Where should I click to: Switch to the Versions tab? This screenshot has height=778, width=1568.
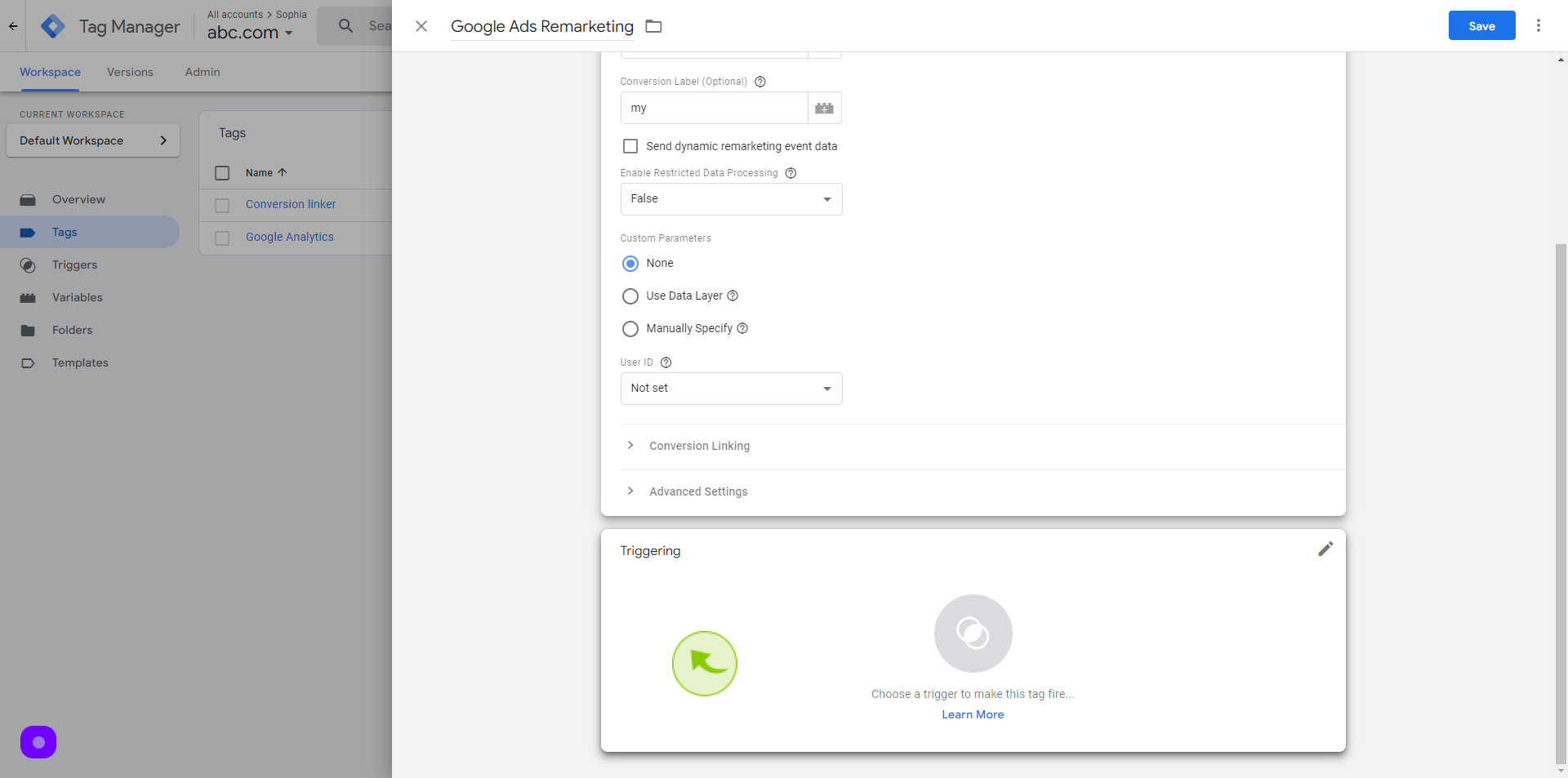point(130,72)
